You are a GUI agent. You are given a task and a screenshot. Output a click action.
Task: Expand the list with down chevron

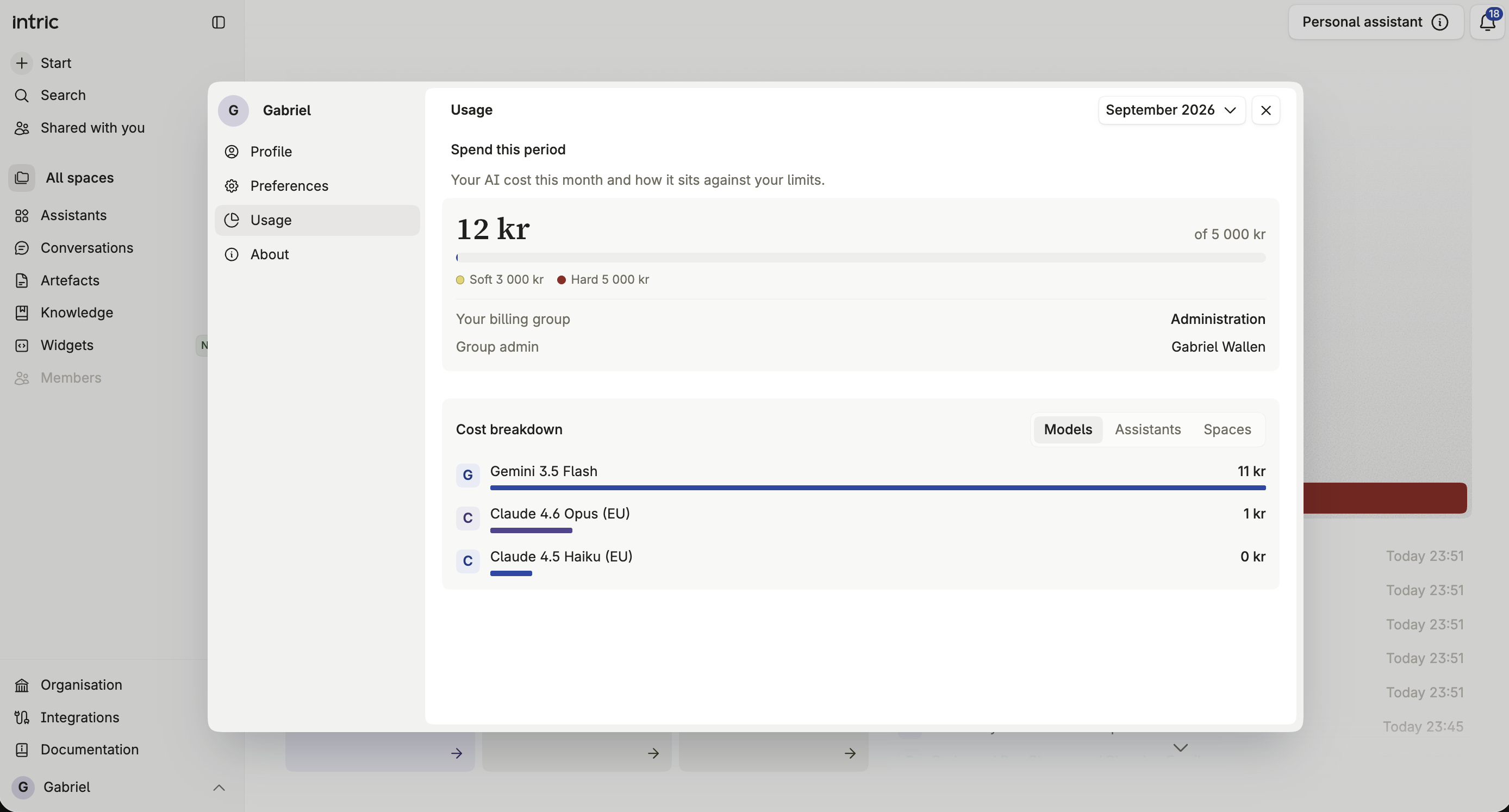pos(1180,747)
